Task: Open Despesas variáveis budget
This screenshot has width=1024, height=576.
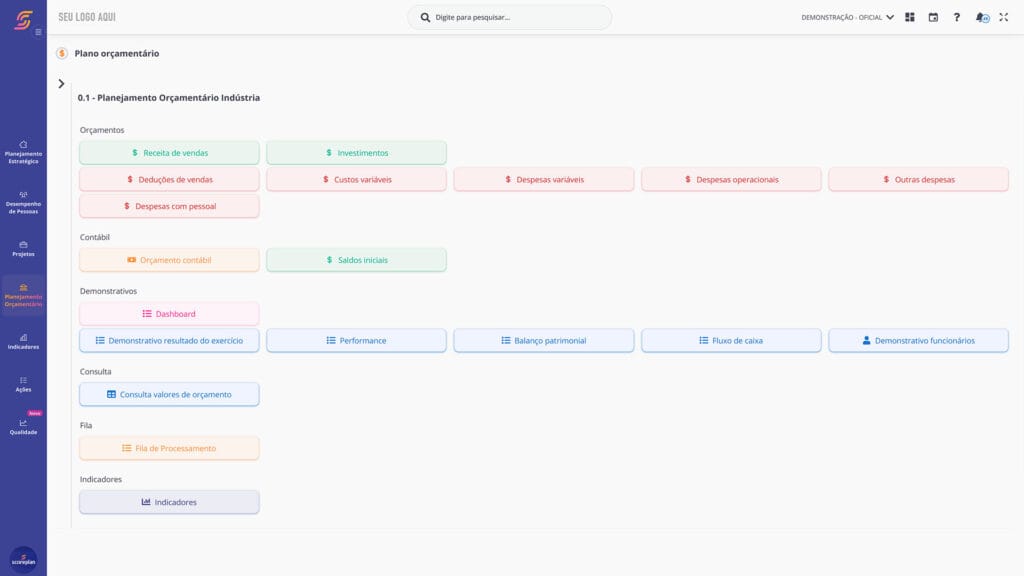Action: click(544, 180)
